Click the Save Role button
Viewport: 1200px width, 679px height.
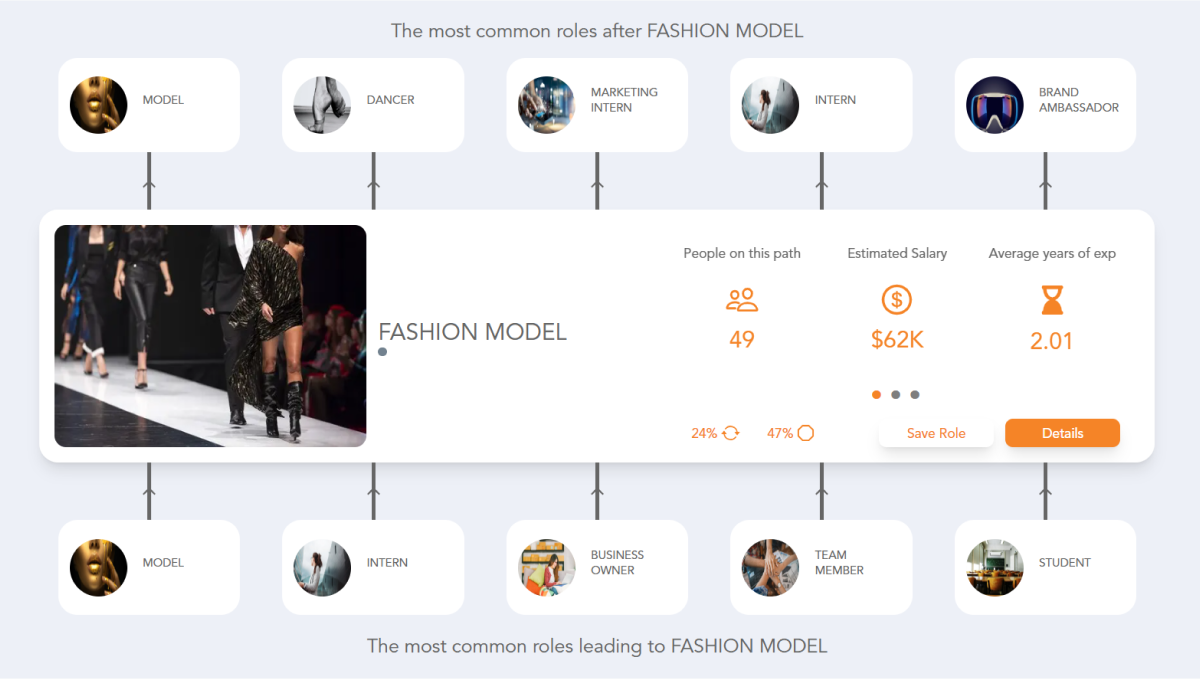click(x=936, y=432)
